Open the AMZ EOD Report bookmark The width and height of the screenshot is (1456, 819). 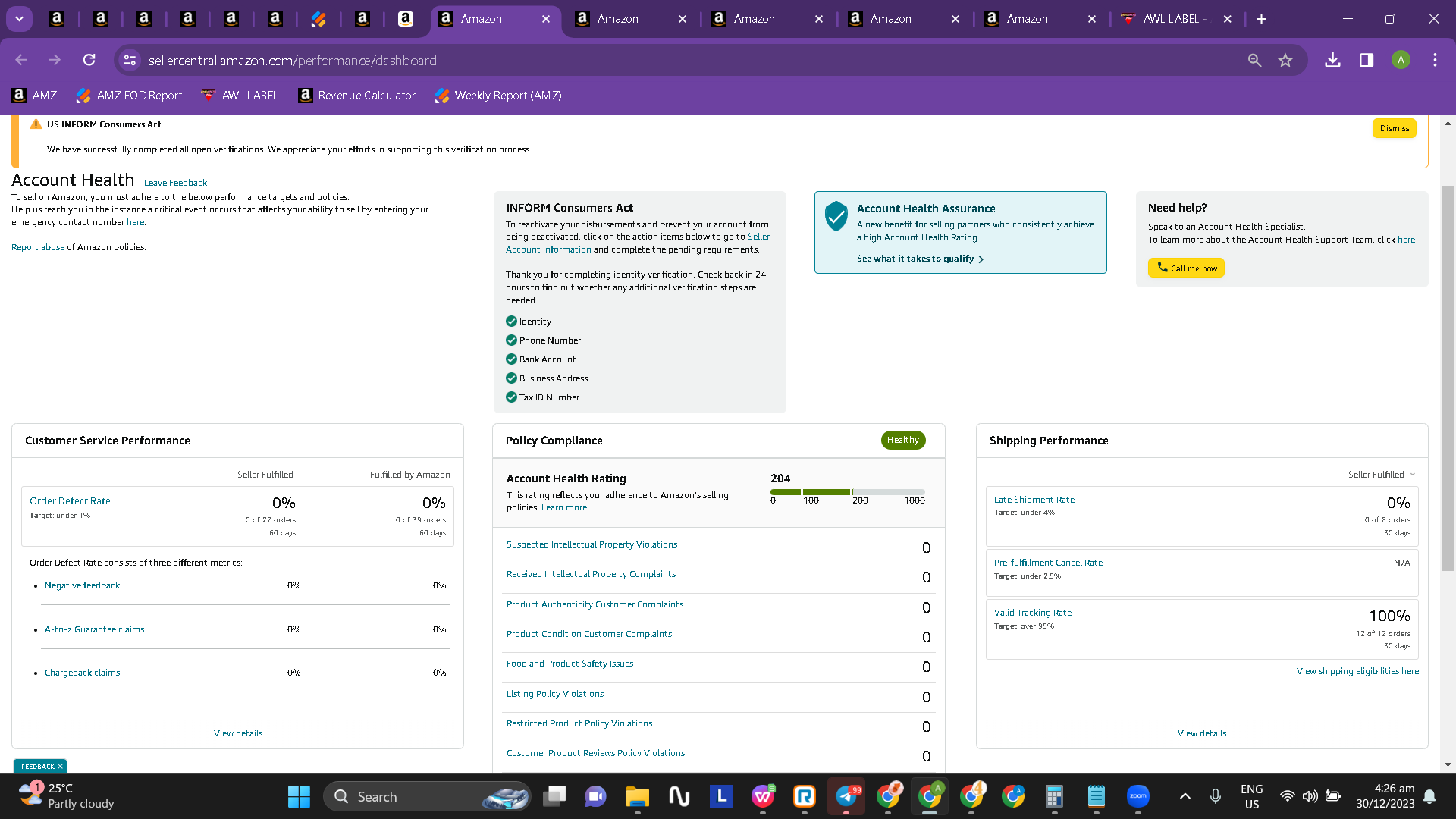click(x=129, y=96)
